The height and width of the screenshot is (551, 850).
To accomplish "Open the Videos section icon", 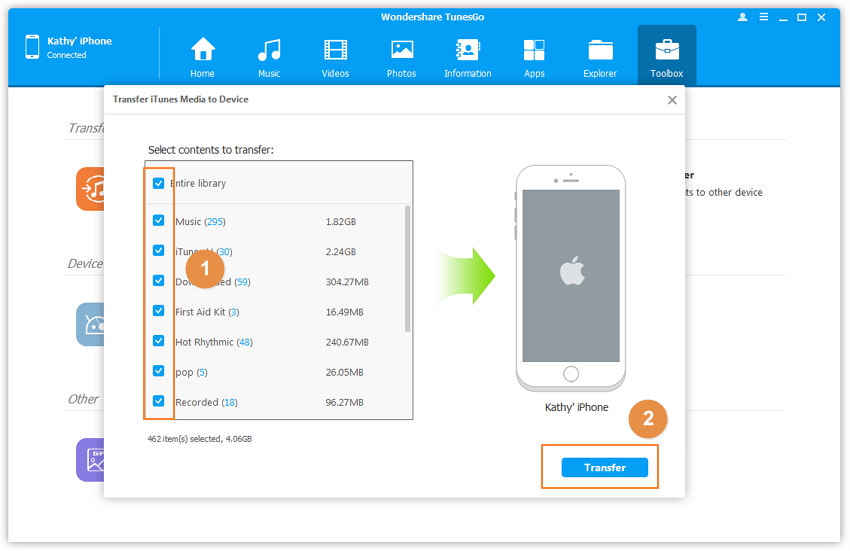I will click(x=335, y=50).
